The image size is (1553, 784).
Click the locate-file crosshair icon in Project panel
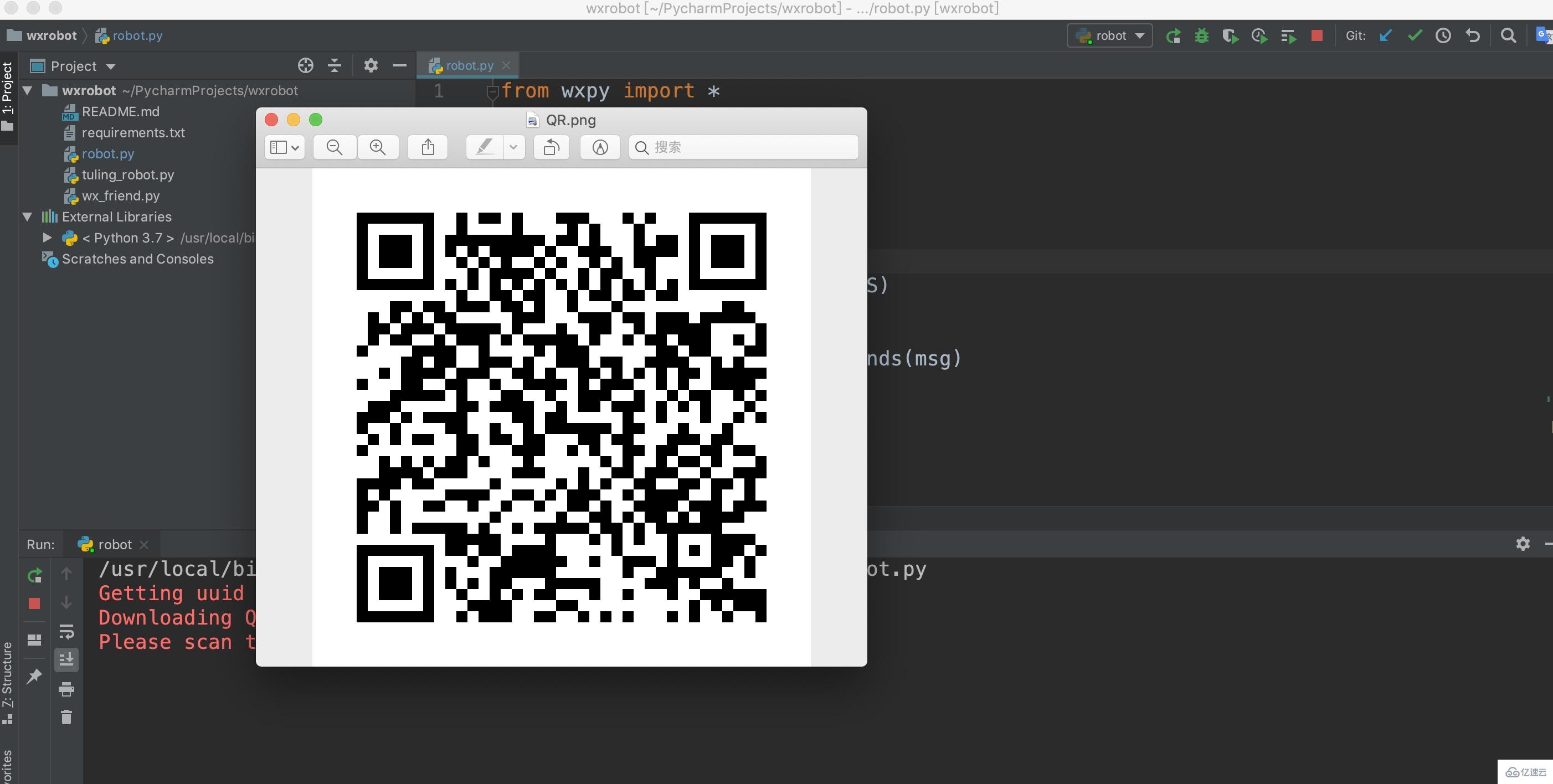pyautogui.click(x=306, y=66)
